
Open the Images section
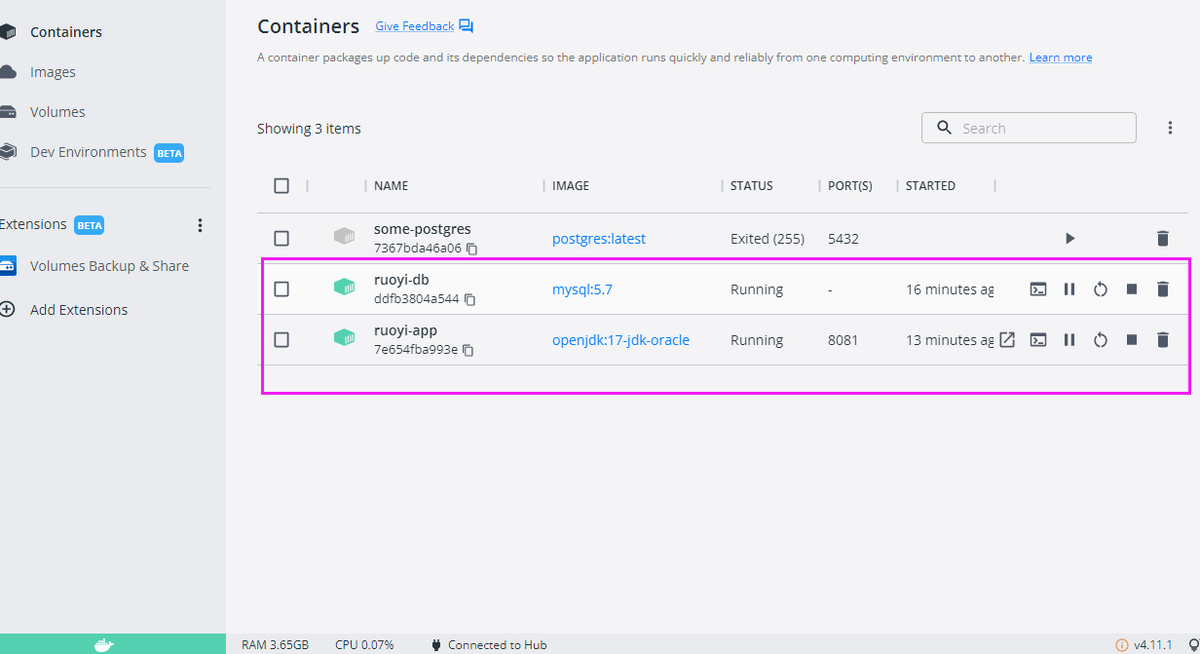click(x=53, y=72)
